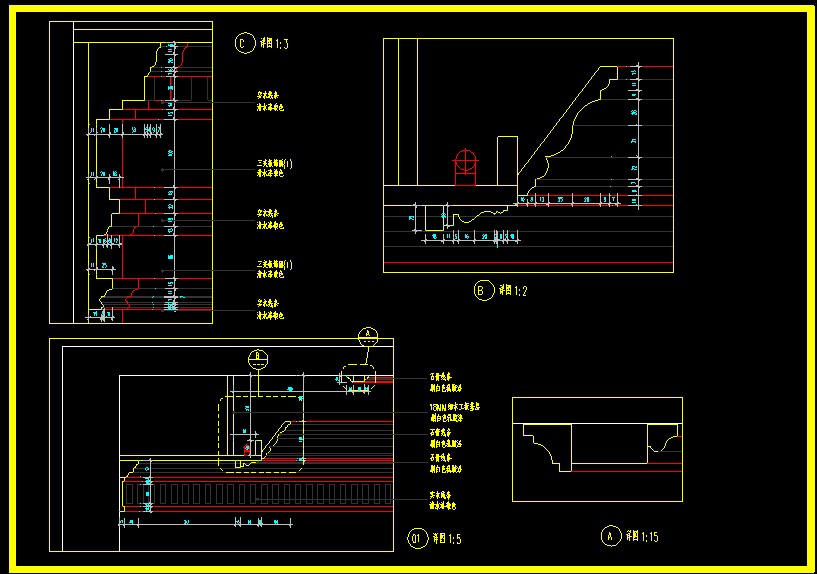Select the yellow rectangle post in detail B
Viewport: 817px width, 574px height.
point(507,161)
